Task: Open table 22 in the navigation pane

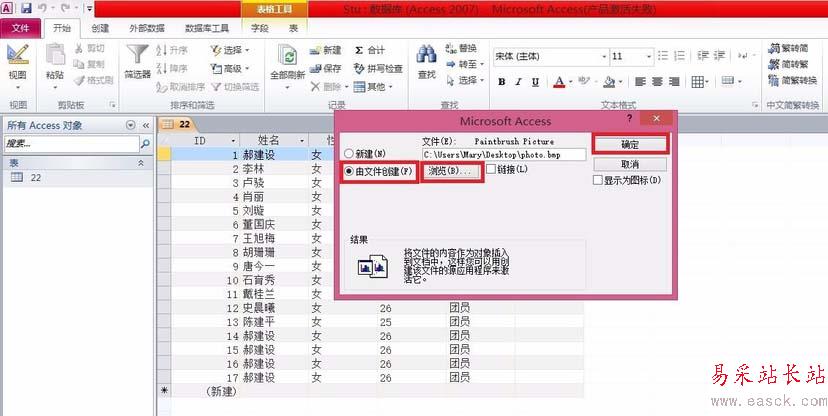Action: 78,178
